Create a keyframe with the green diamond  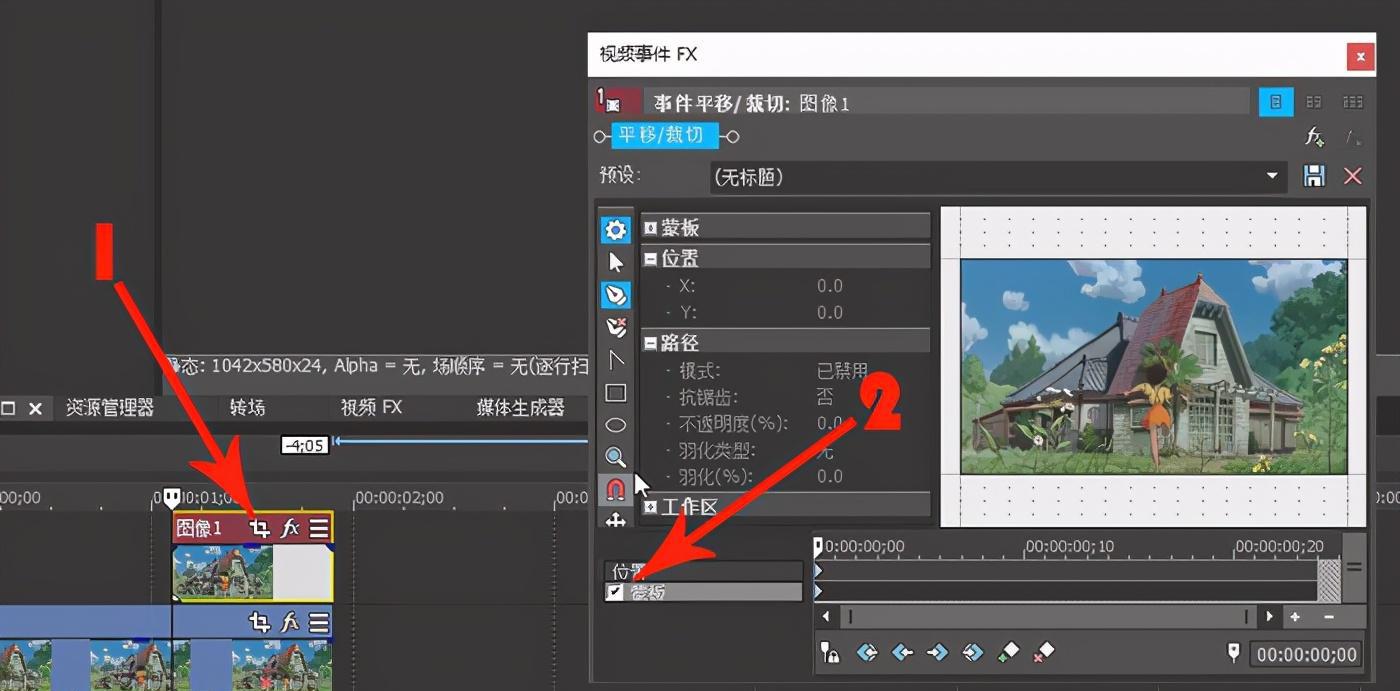1008,653
